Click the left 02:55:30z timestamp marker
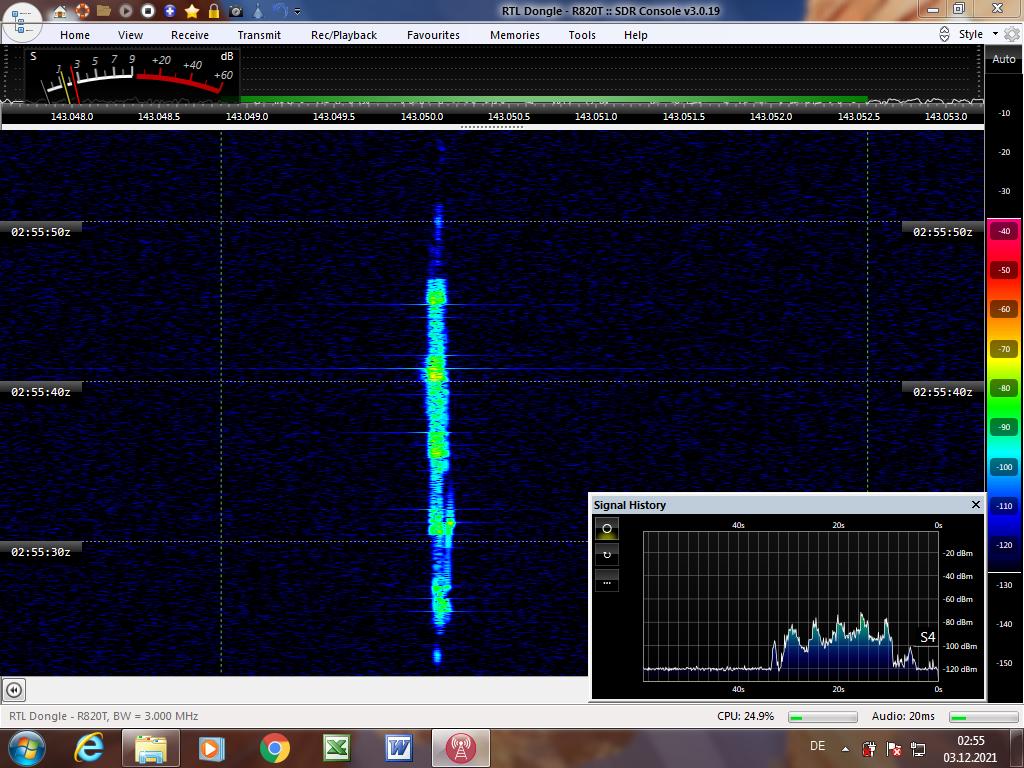The width and height of the screenshot is (1024, 768). tap(40, 552)
